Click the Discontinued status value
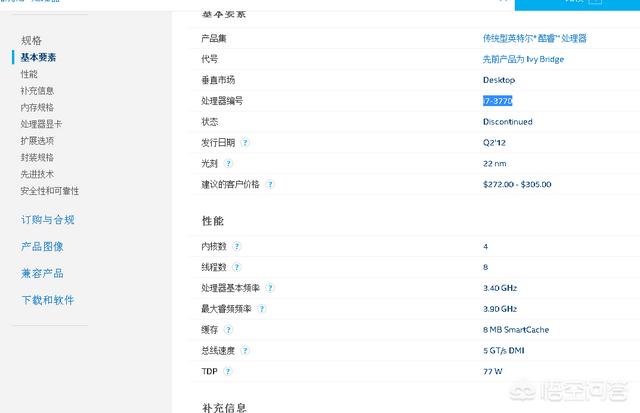Image resolution: width=640 pixels, height=413 pixels. pos(507,122)
